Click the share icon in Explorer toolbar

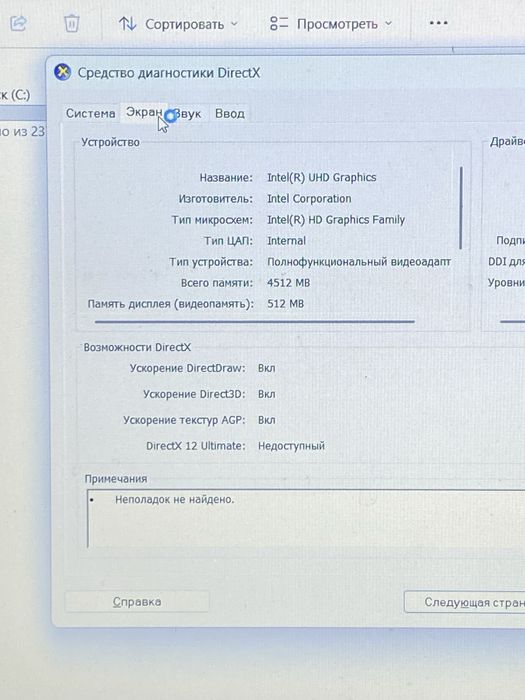coord(18,23)
